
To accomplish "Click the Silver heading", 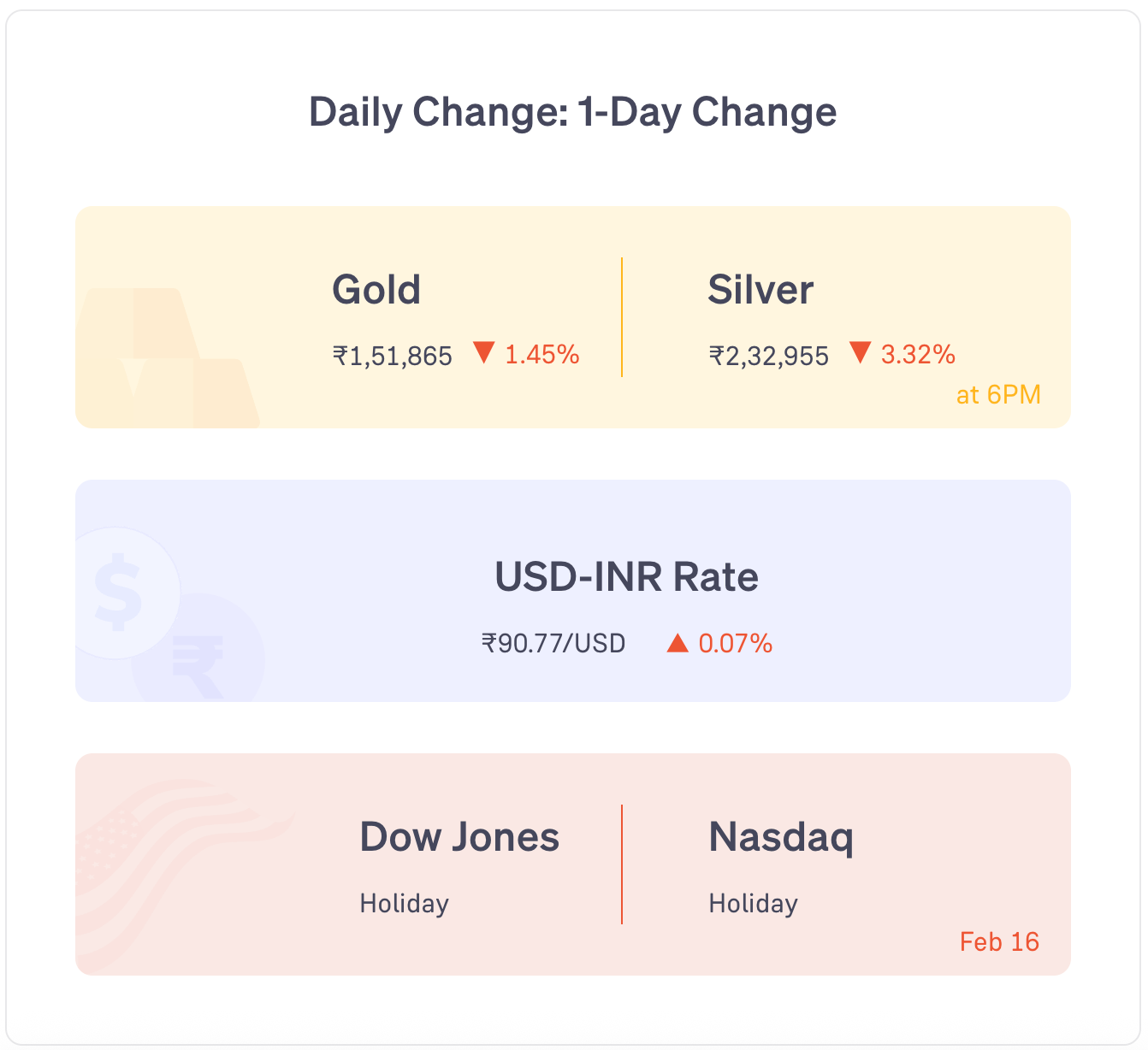I will [760, 290].
